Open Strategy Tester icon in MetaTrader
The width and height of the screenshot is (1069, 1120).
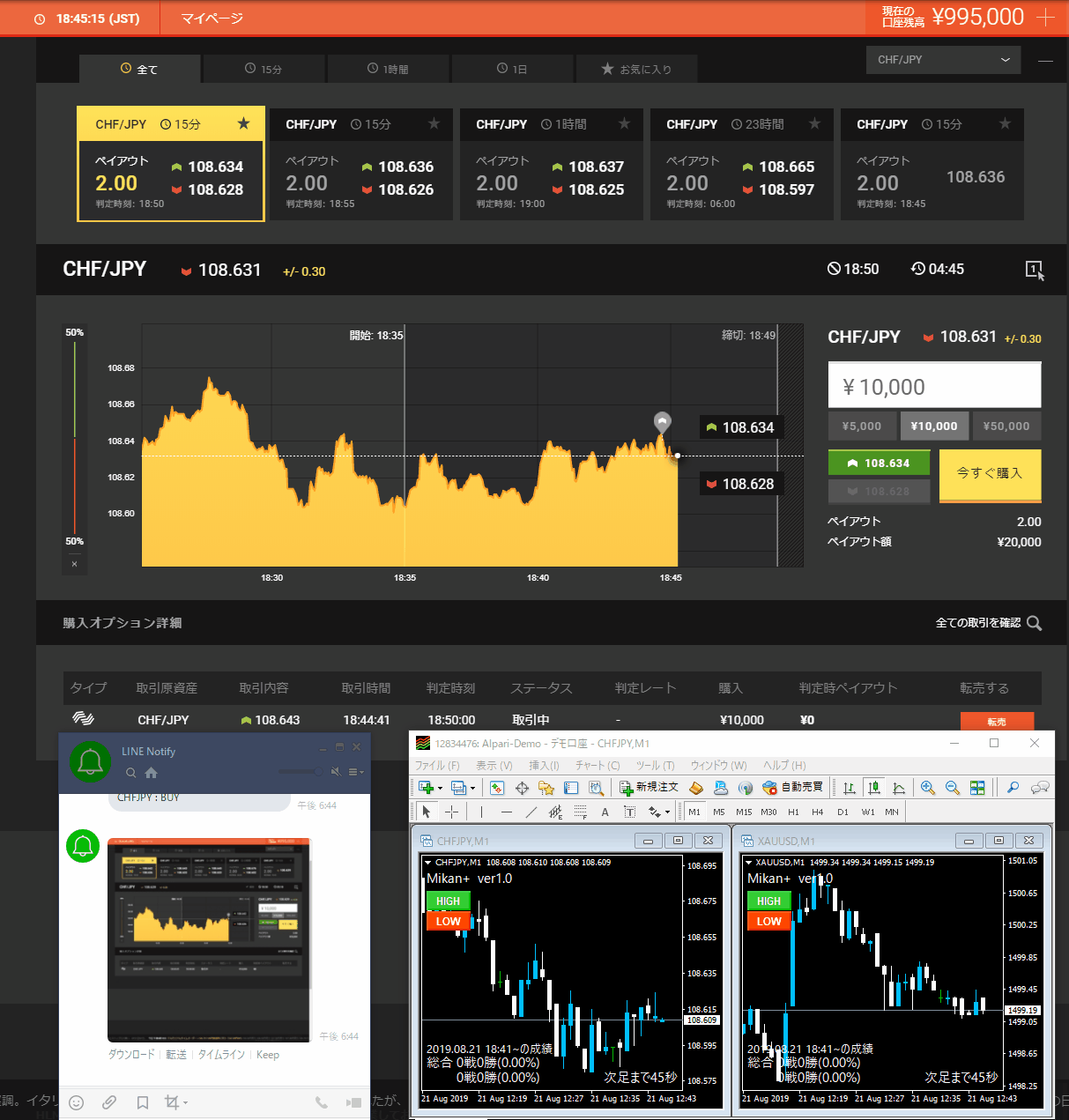click(597, 788)
